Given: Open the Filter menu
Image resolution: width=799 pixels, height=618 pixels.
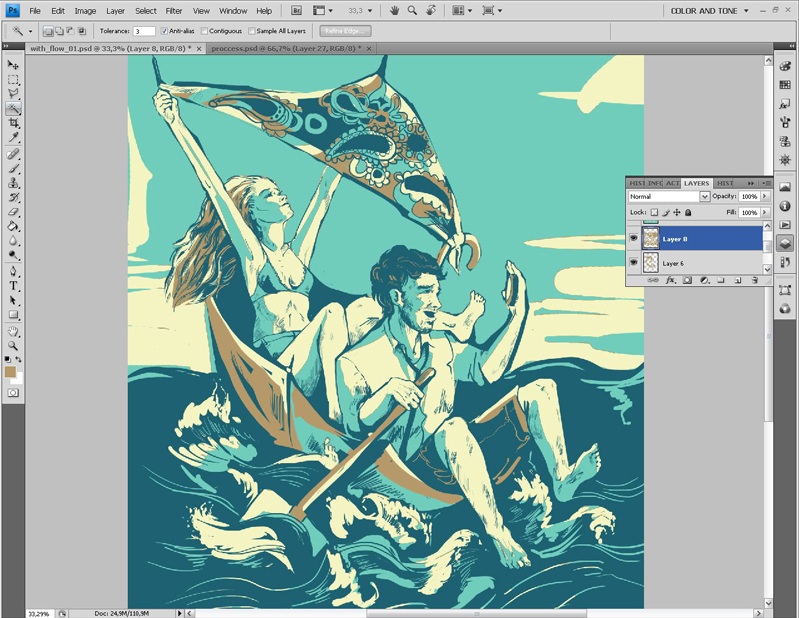Looking at the screenshot, I should (x=174, y=10).
